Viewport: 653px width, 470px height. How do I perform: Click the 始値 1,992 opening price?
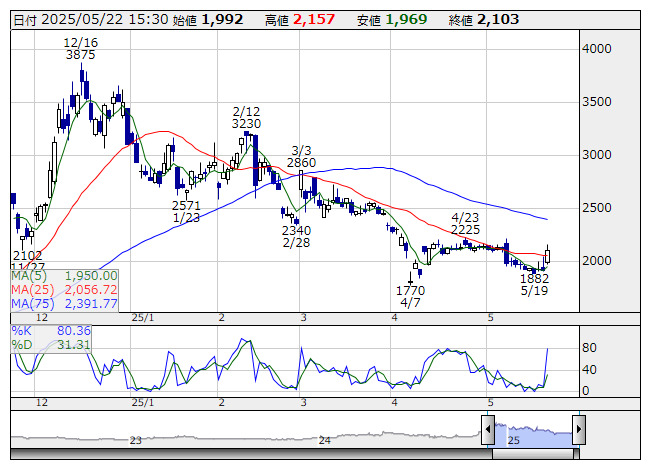pyautogui.click(x=207, y=20)
